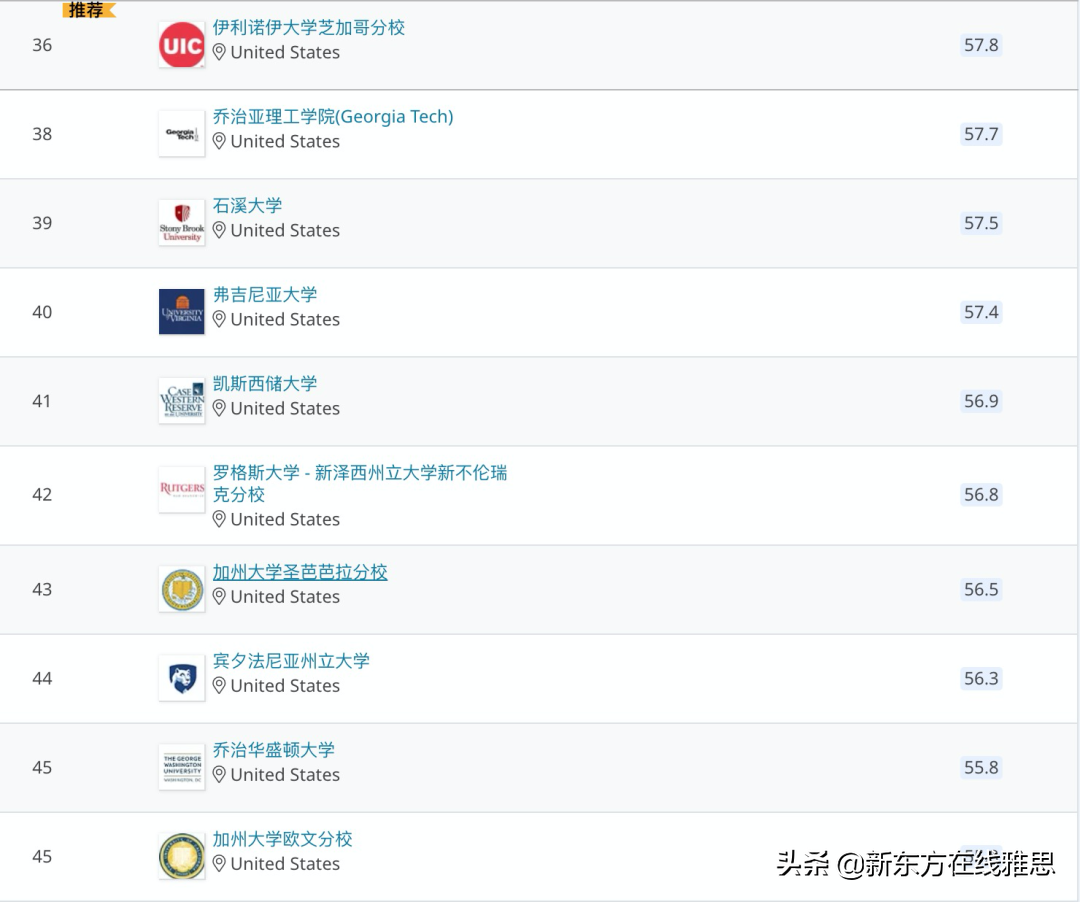Click the location pin under 石溪大学

219,230
